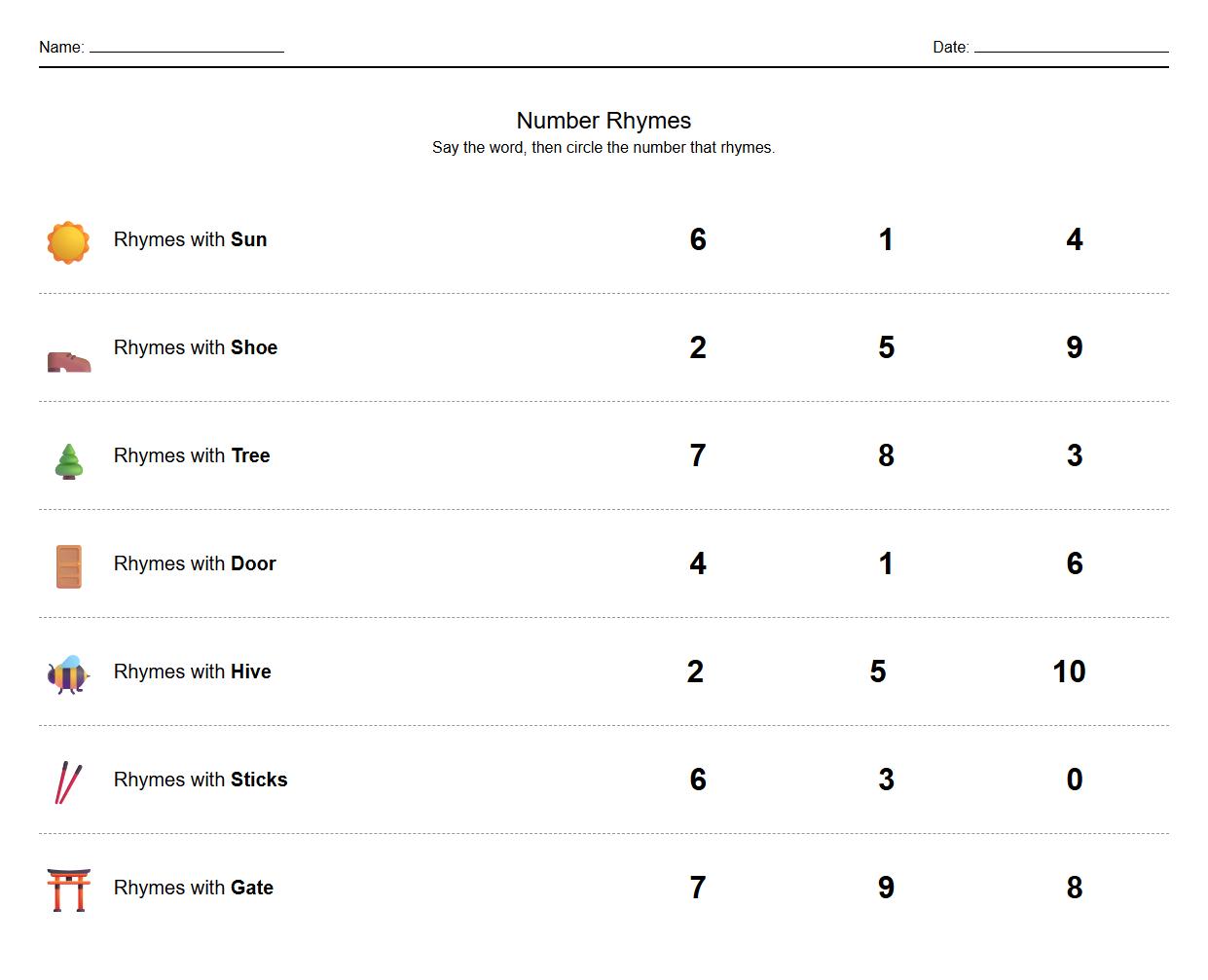This screenshot has height=980, width=1208.
Task: Click the Number Rhymes title
Action: pos(604,121)
